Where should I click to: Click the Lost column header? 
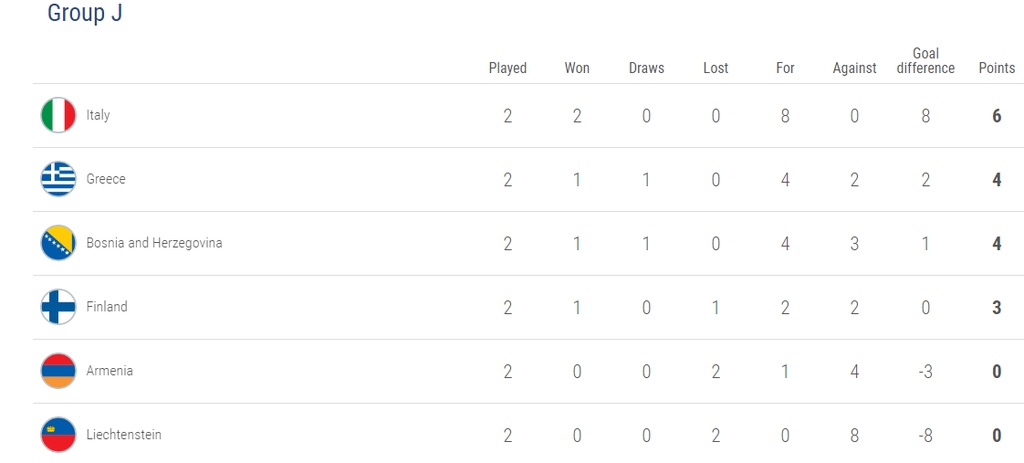[716, 68]
